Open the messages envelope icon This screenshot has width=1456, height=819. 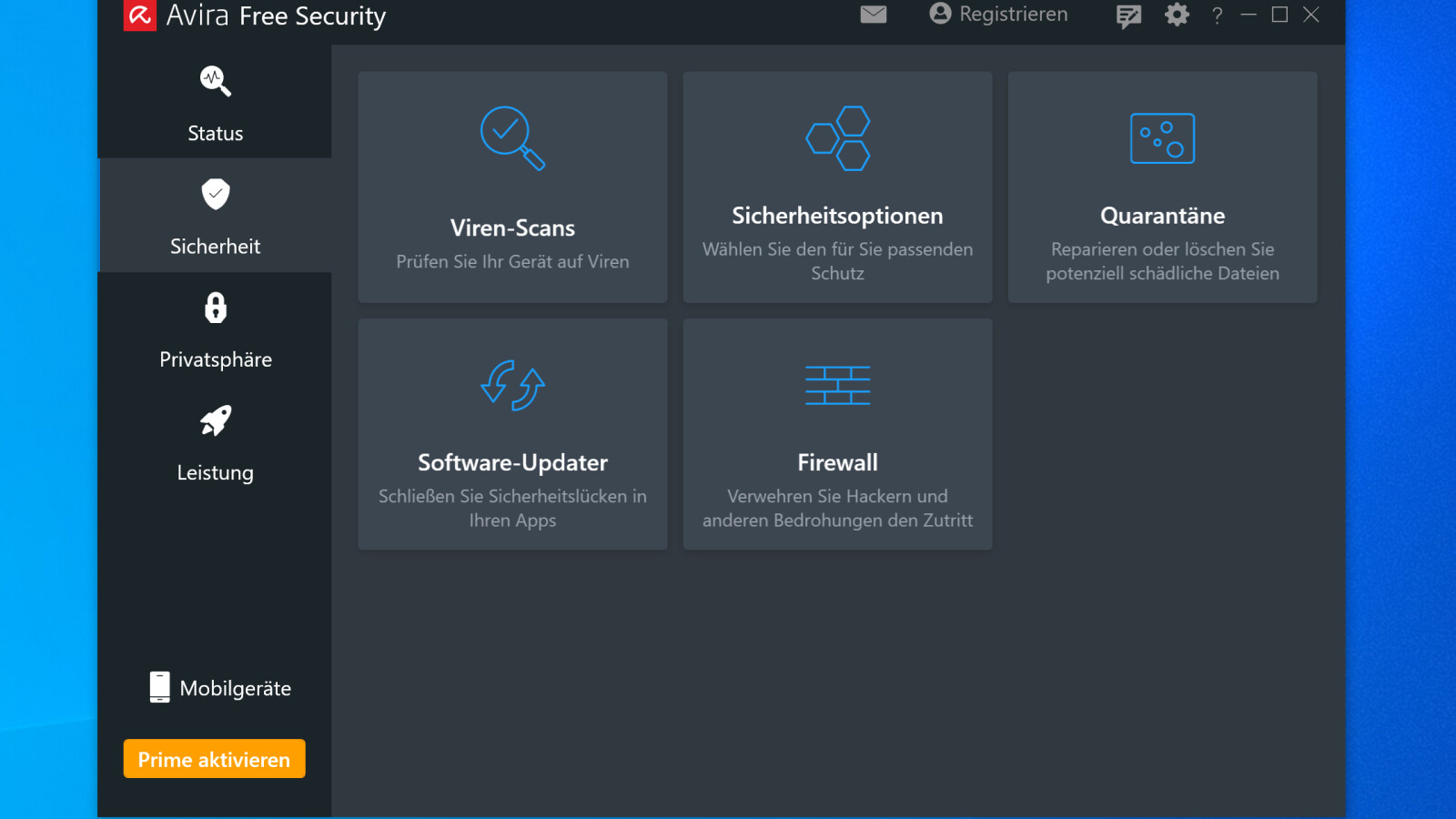tap(873, 15)
